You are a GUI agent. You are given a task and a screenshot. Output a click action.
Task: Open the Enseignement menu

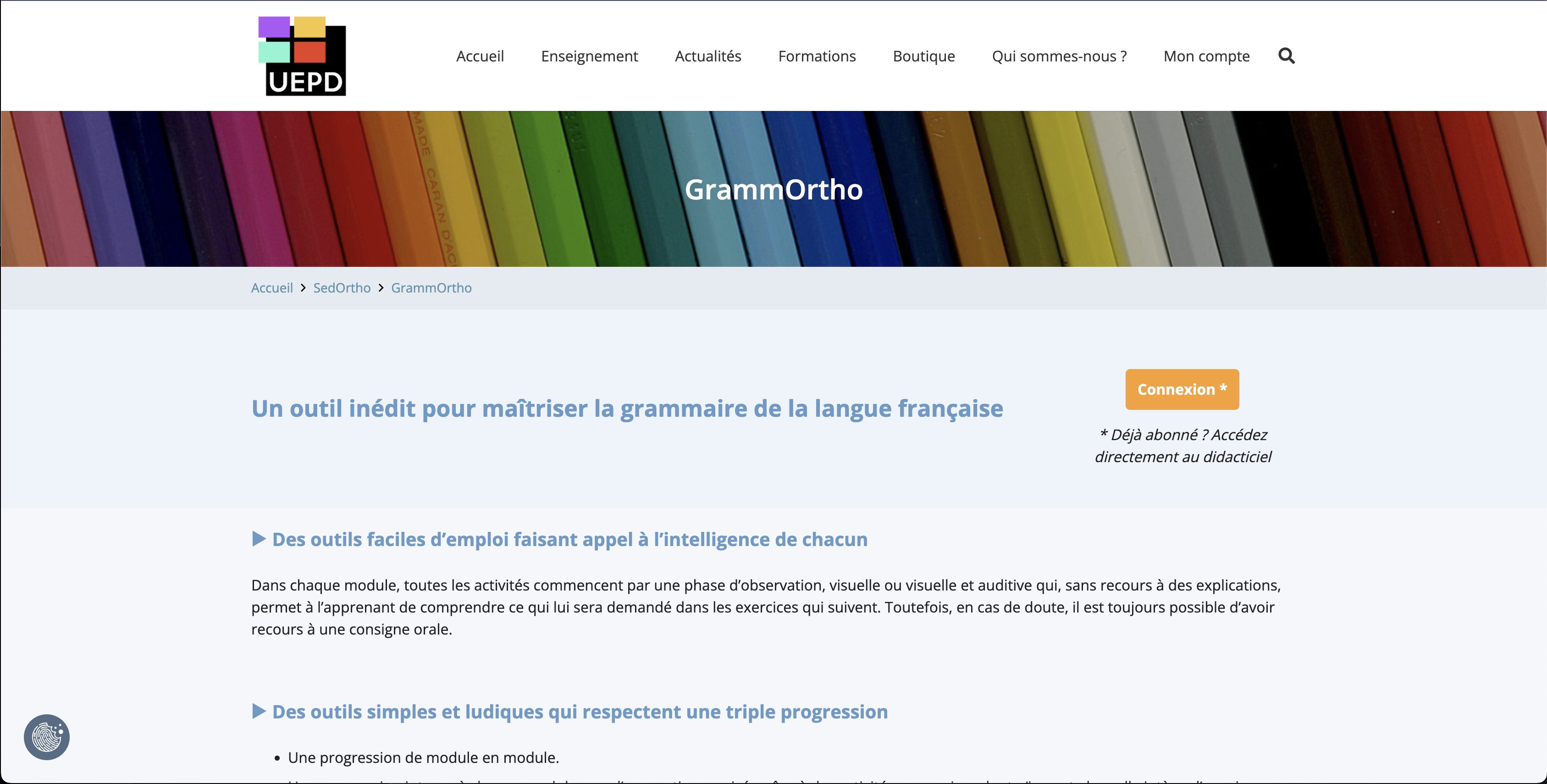tap(589, 56)
